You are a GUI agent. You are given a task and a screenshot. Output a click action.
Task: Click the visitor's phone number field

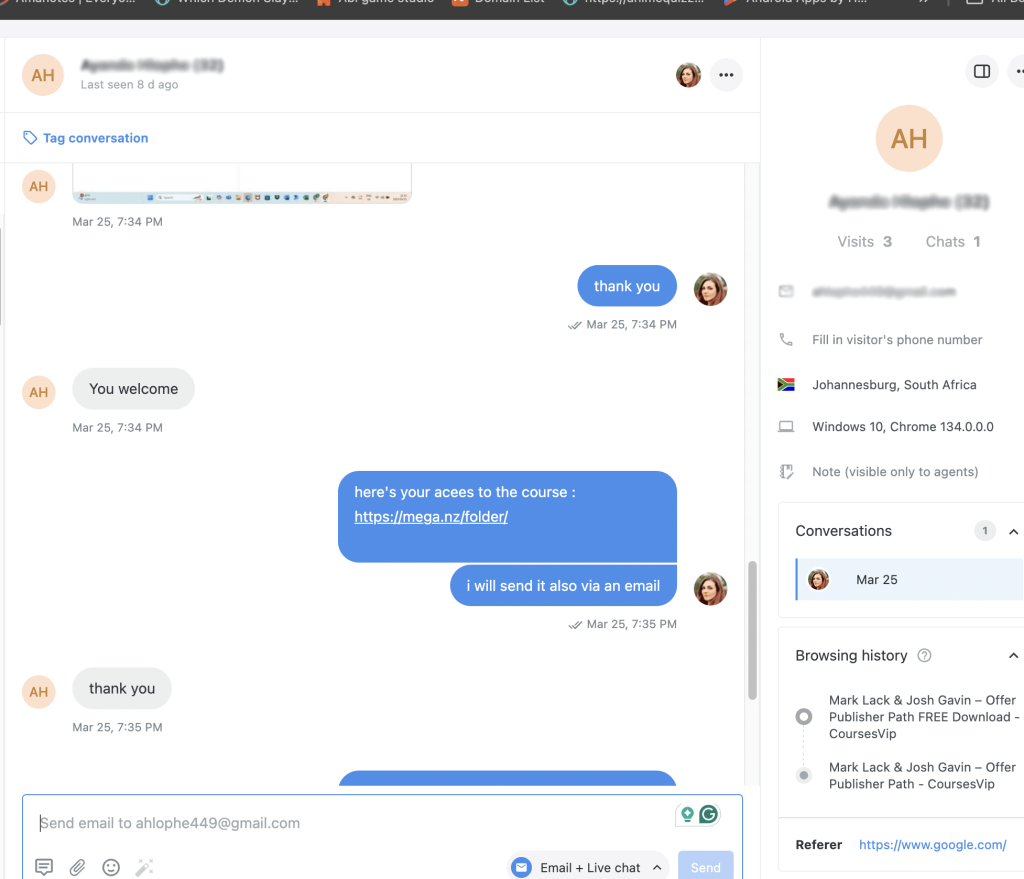point(897,340)
